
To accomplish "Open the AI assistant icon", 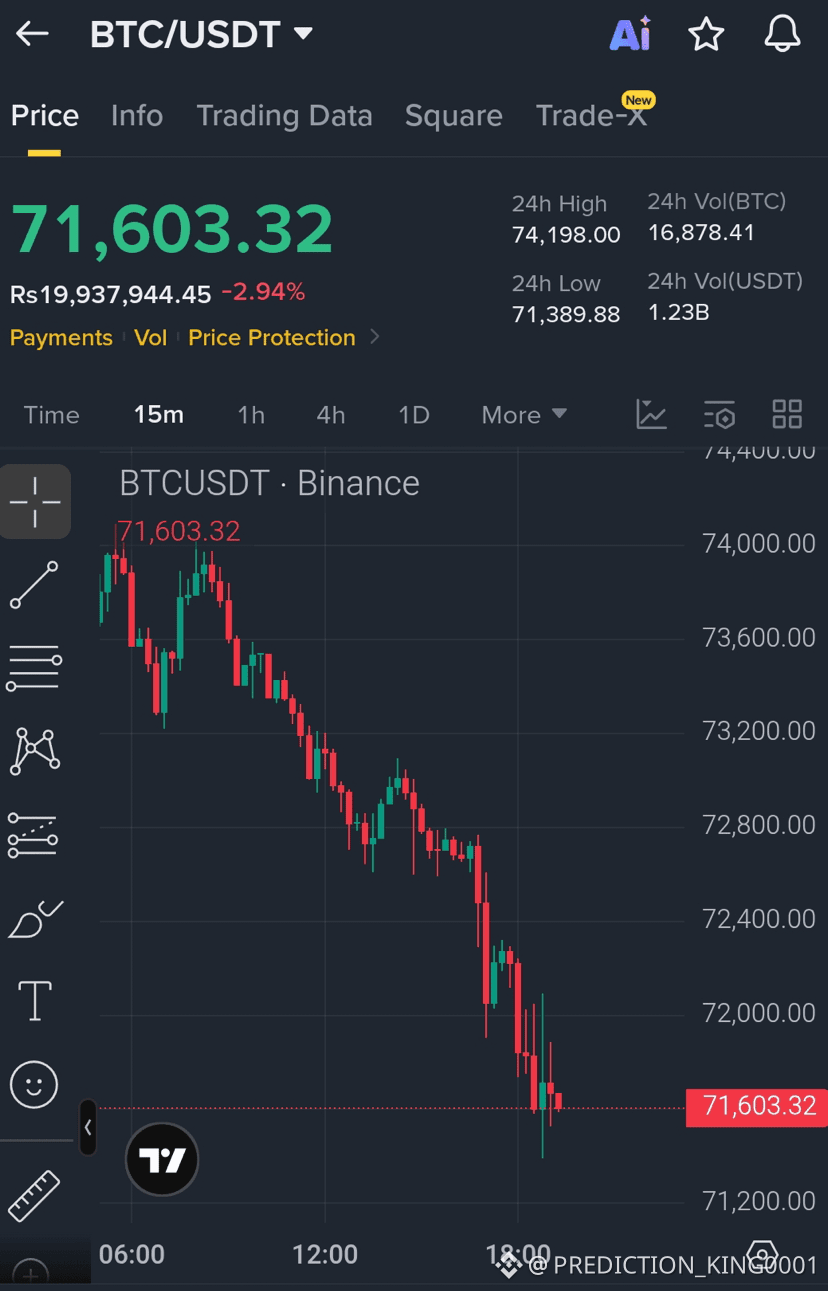I will [x=630, y=34].
